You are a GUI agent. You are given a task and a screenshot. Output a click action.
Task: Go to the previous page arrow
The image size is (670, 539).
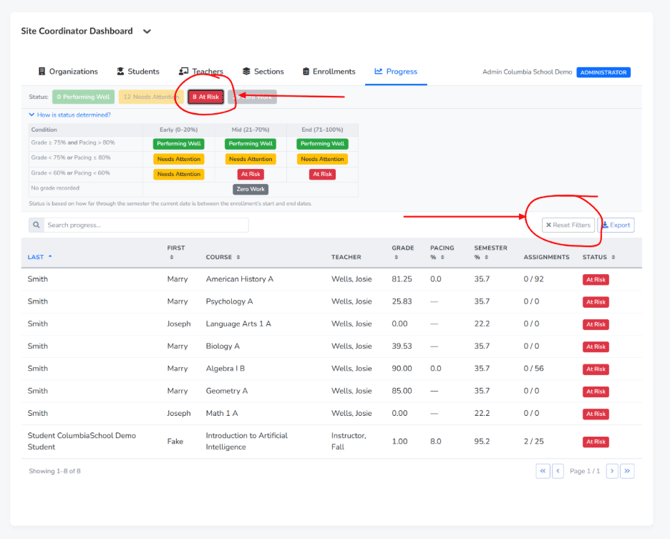tap(558, 471)
